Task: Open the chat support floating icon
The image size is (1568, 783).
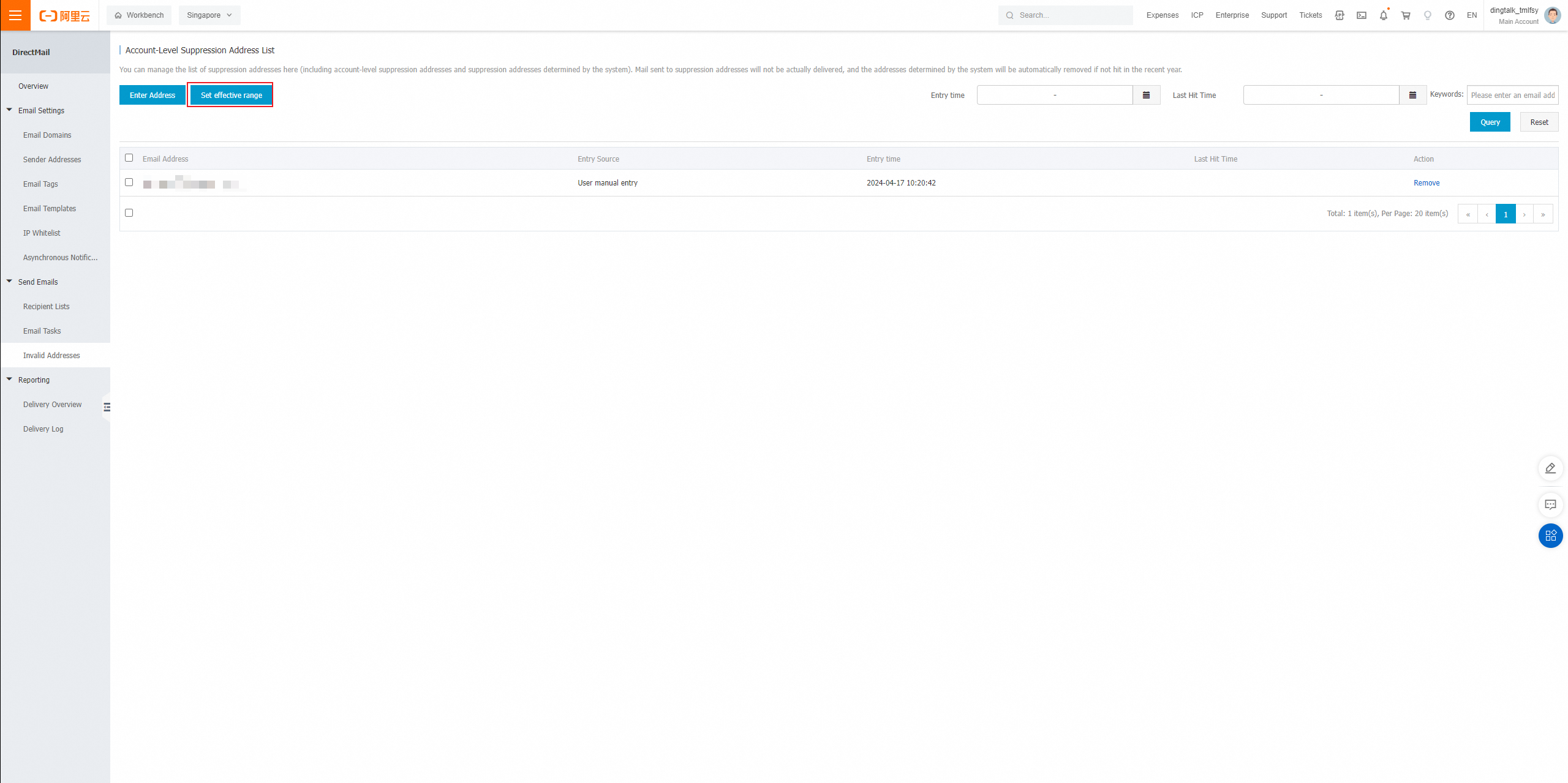Action: (1550, 505)
